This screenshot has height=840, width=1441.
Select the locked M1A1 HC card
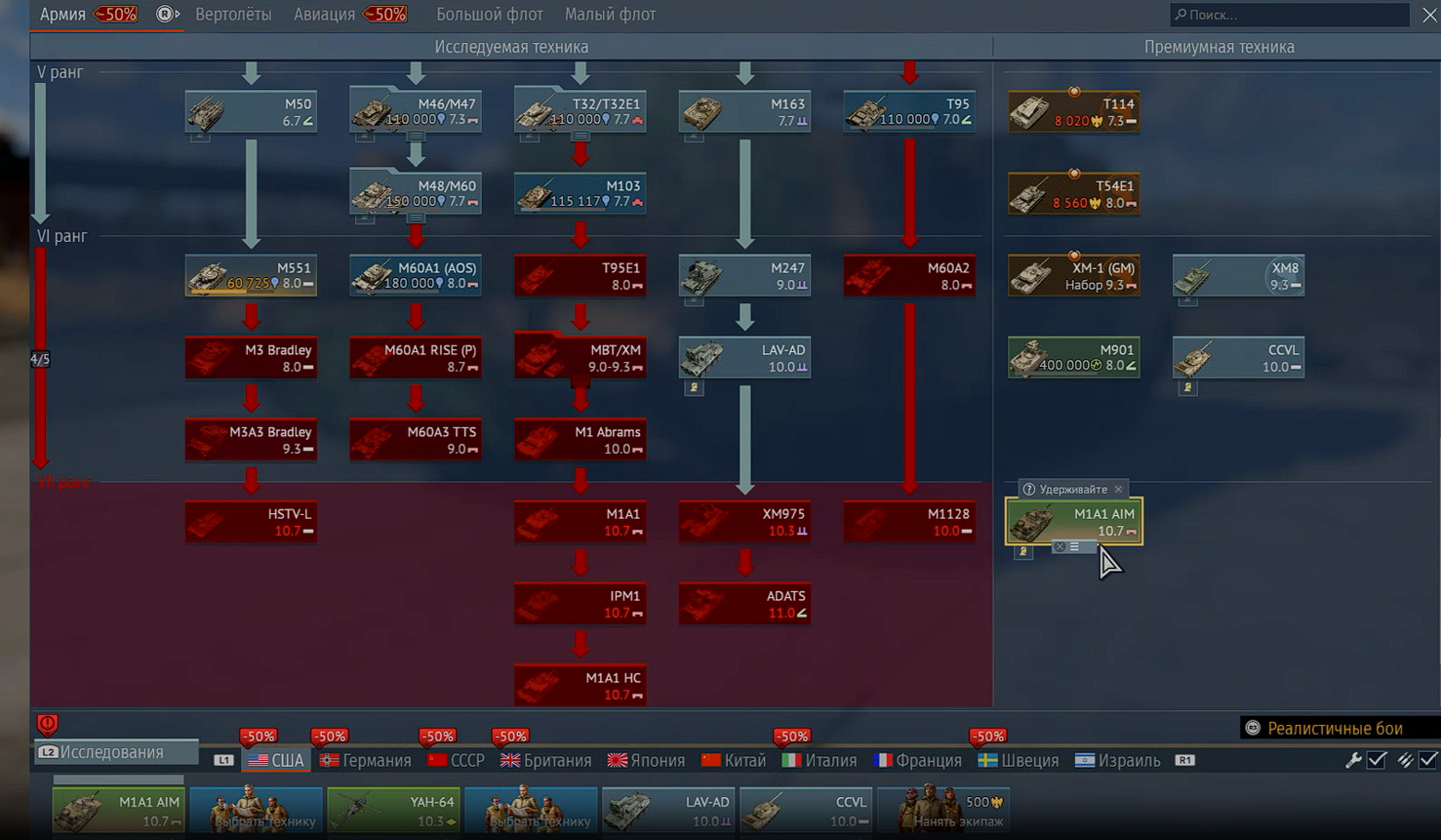click(580, 686)
